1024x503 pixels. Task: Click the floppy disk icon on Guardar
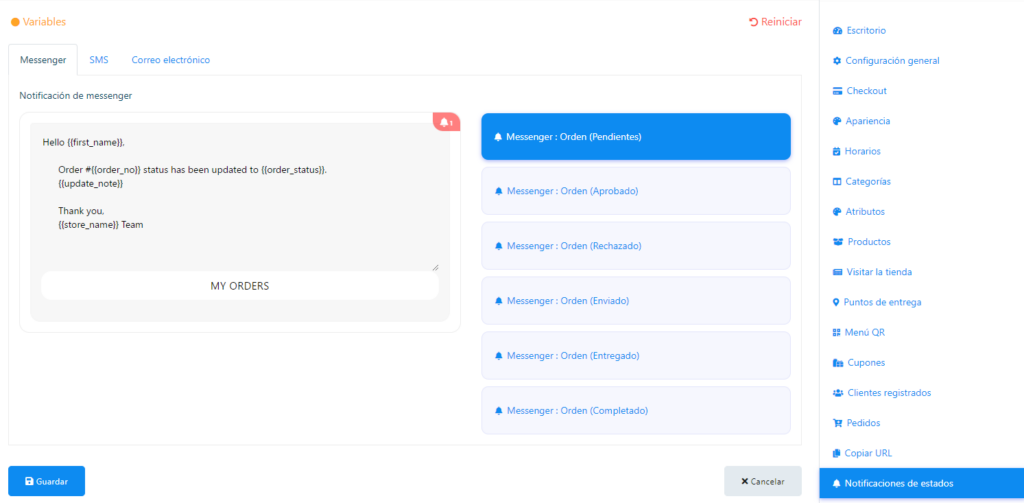click(x=29, y=481)
